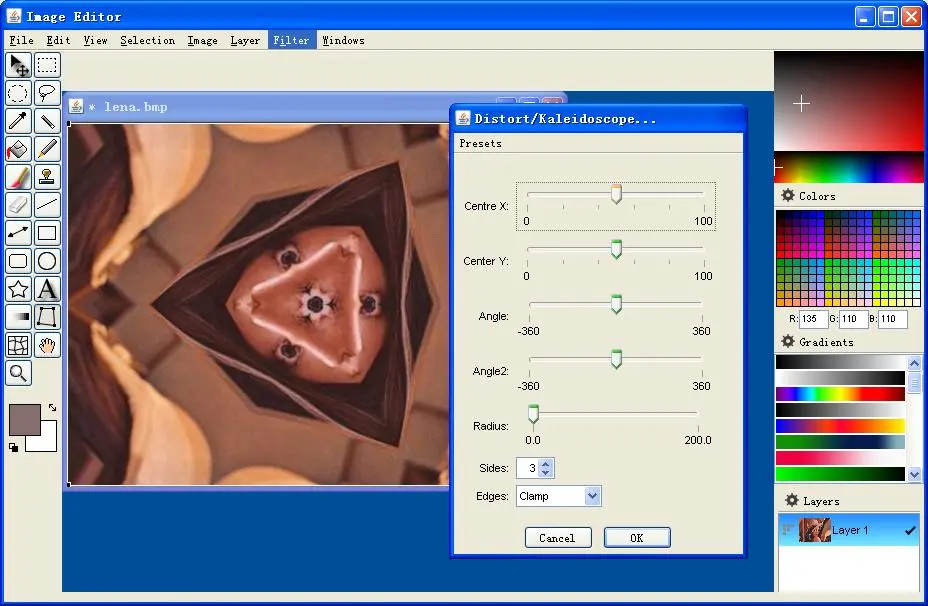This screenshot has width=928, height=606.
Task: Select the double-headed Arrow tool
Action: (18, 233)
